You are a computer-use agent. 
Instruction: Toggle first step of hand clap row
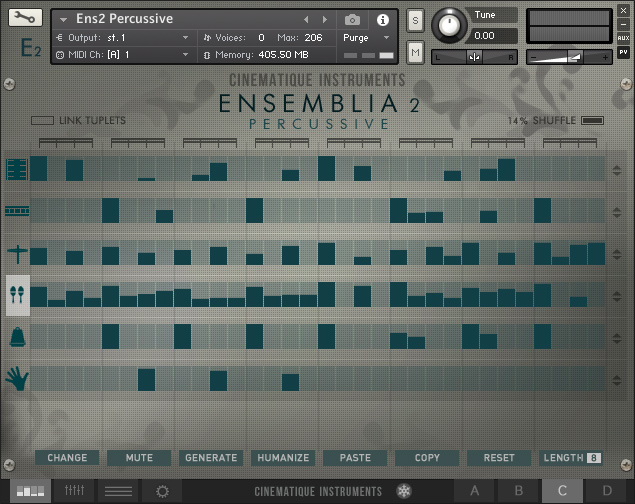coord(38,379)
